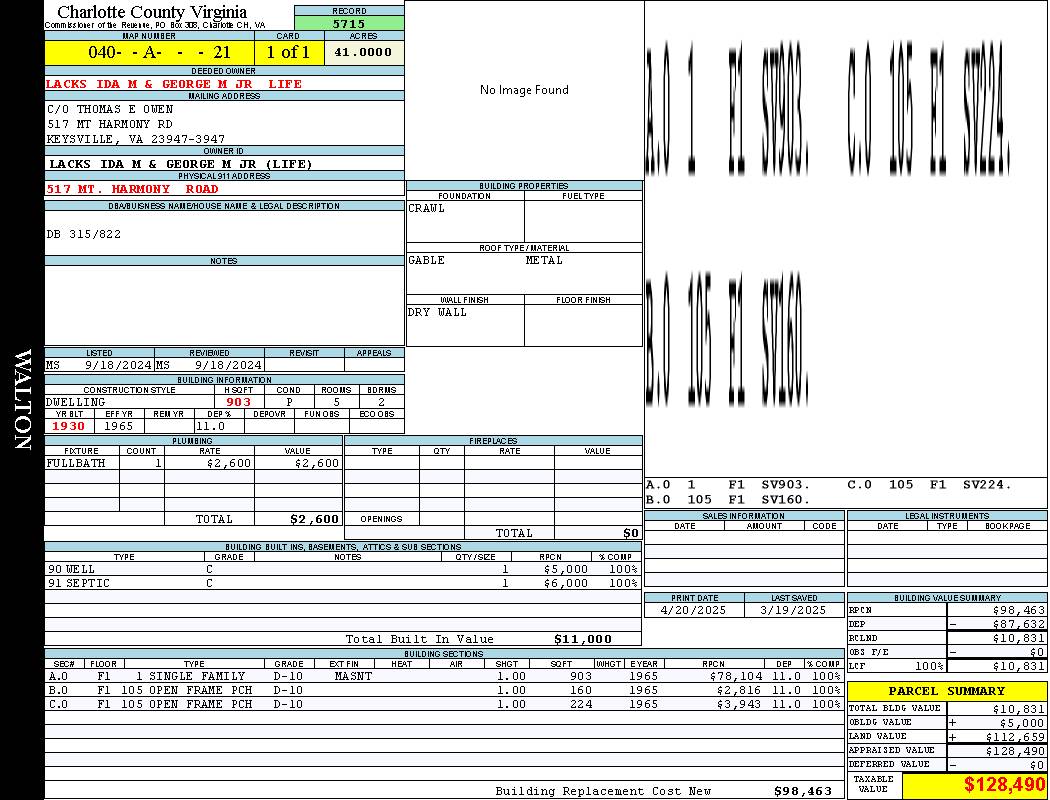Select construction style DWELLING
Screen dimensions: 1050x800
[76, 402]
